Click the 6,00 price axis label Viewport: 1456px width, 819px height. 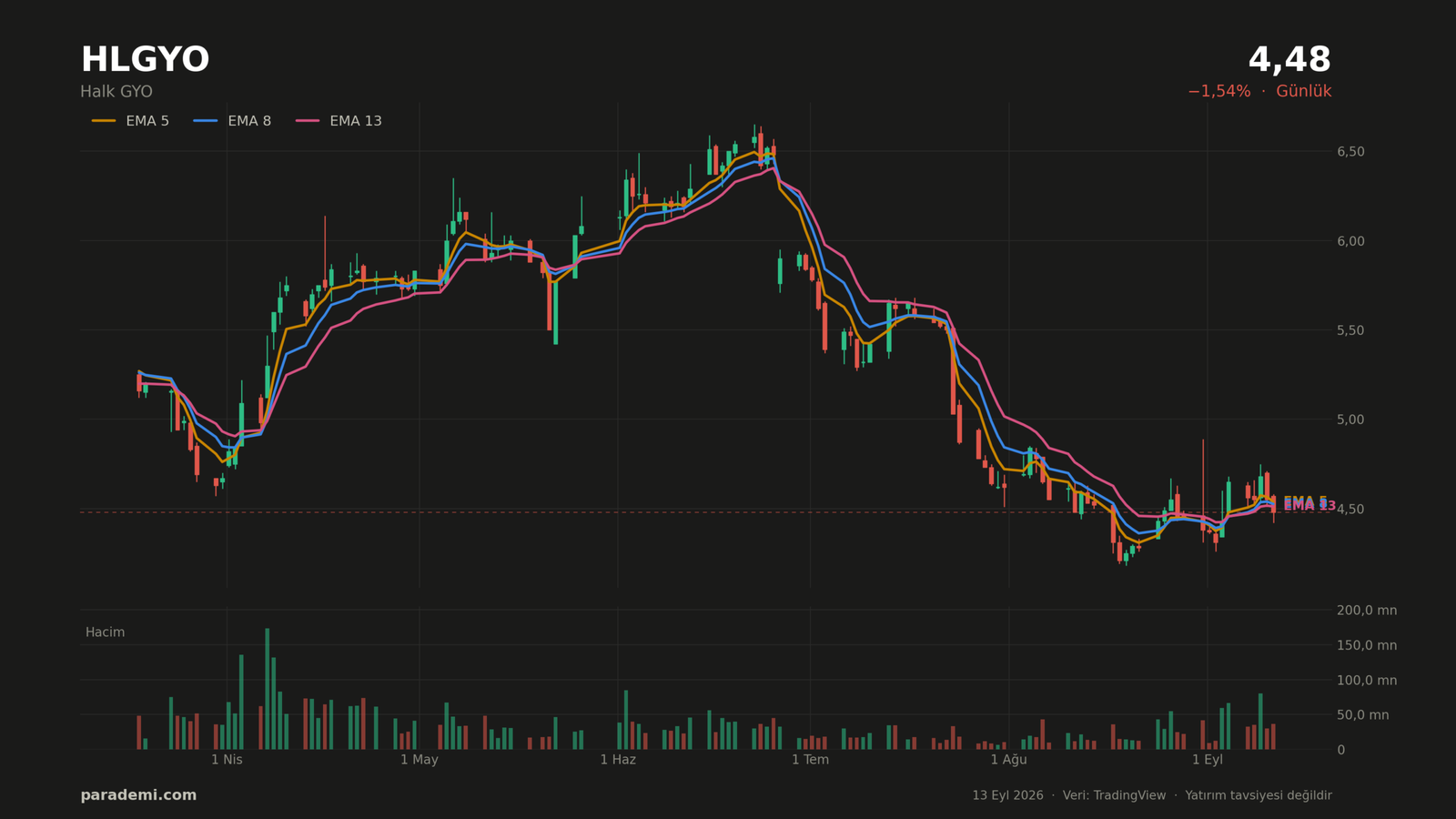[1350, 241]
